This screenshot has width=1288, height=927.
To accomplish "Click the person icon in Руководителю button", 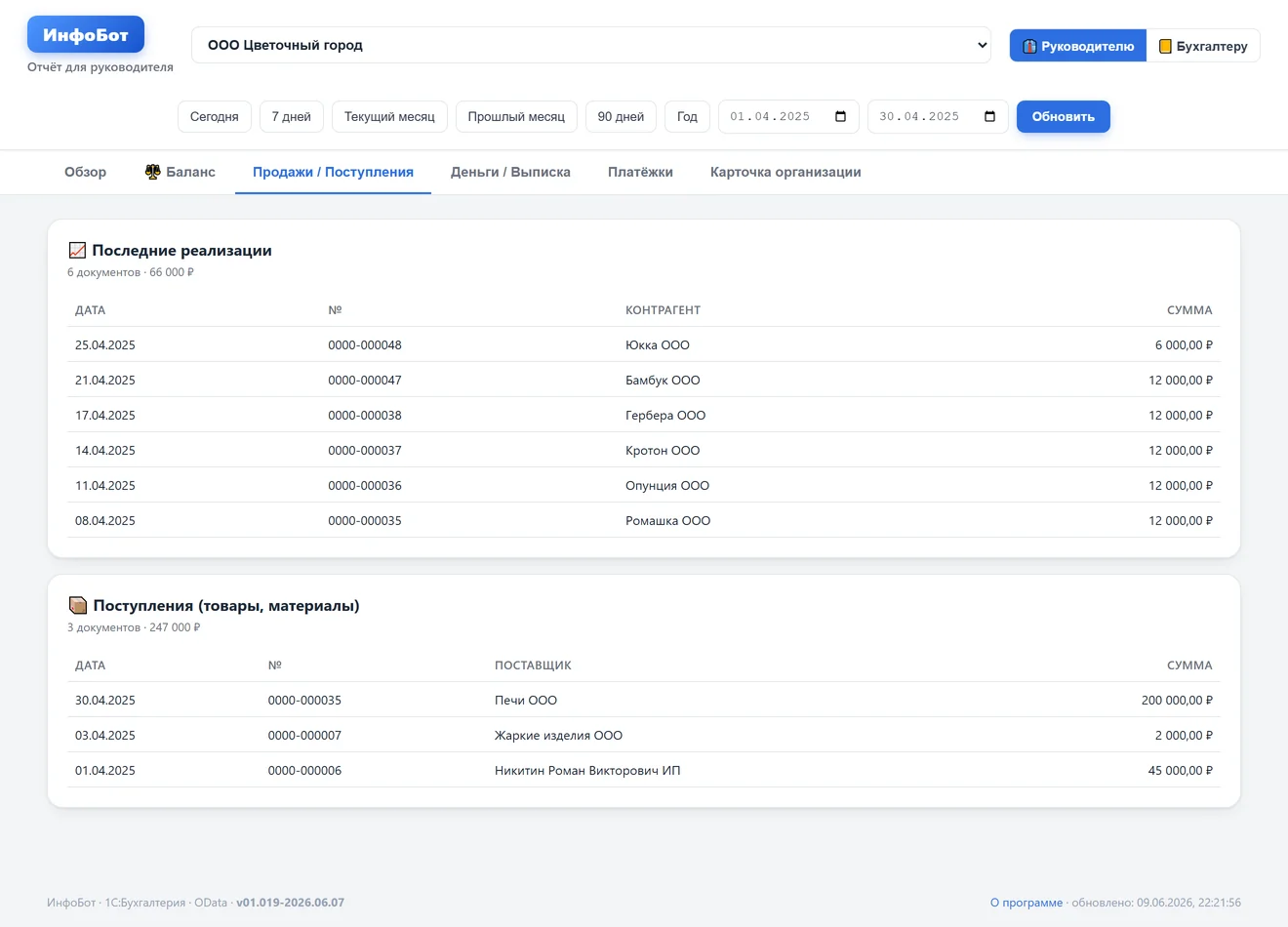I will (1029, 46).
